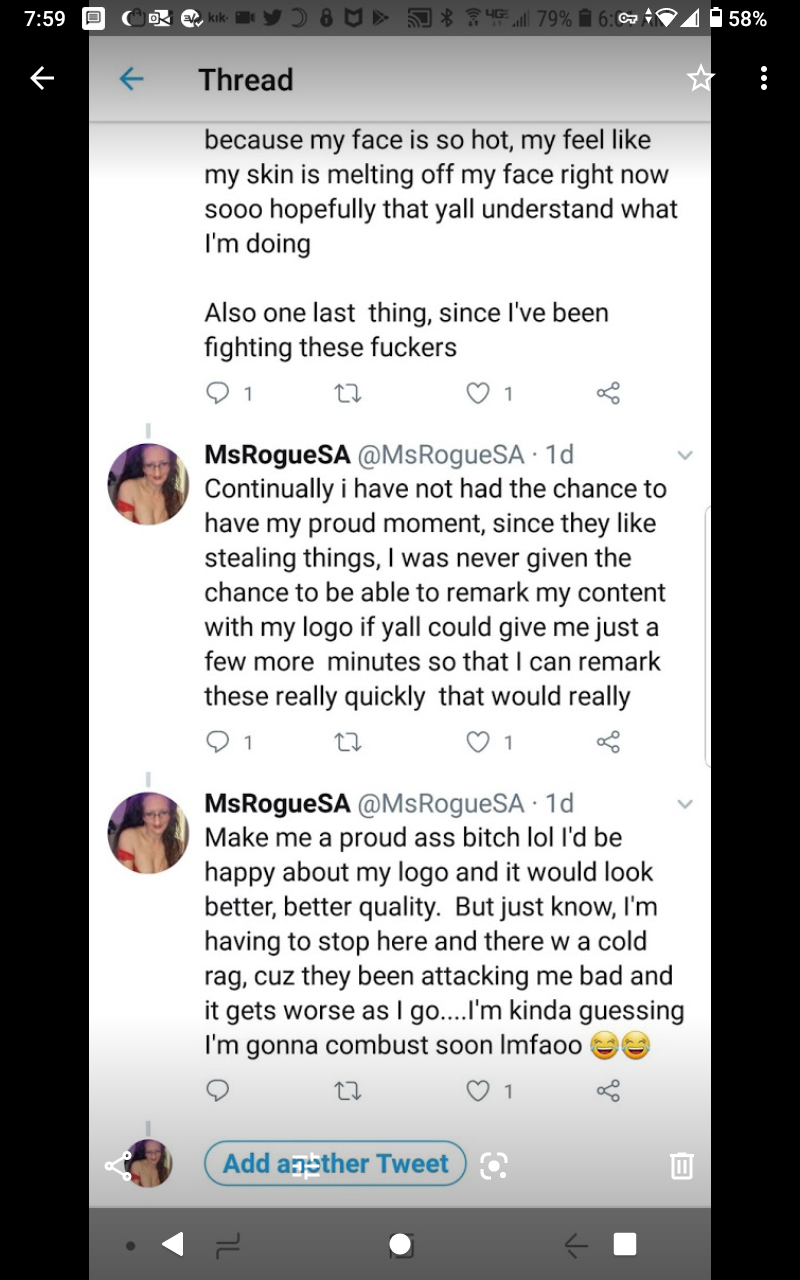Open the edit adjustments sliders icon
This screenshot has height=1280, width=800.
click(x=307, y=1165)
